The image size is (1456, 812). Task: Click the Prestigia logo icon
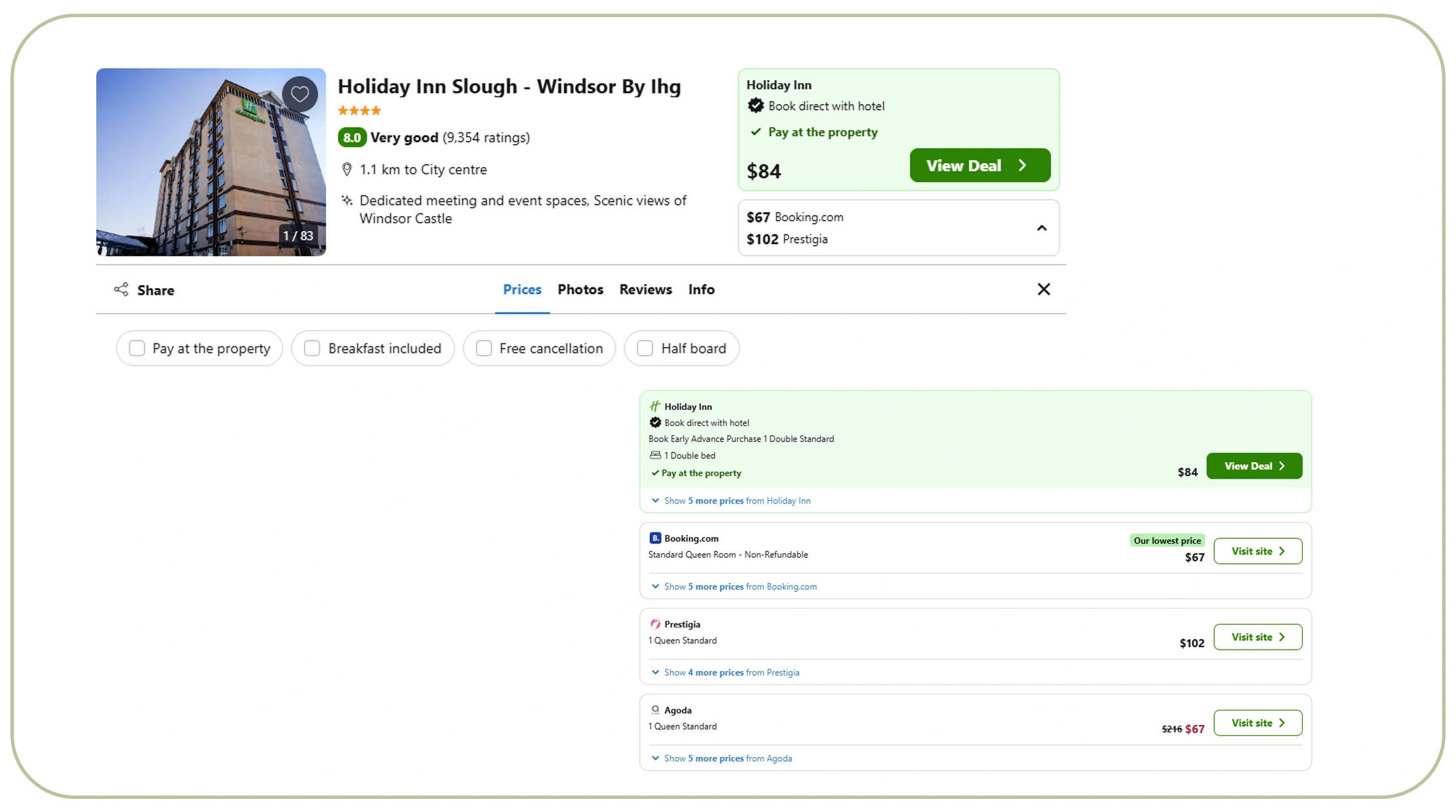point(655,624)
